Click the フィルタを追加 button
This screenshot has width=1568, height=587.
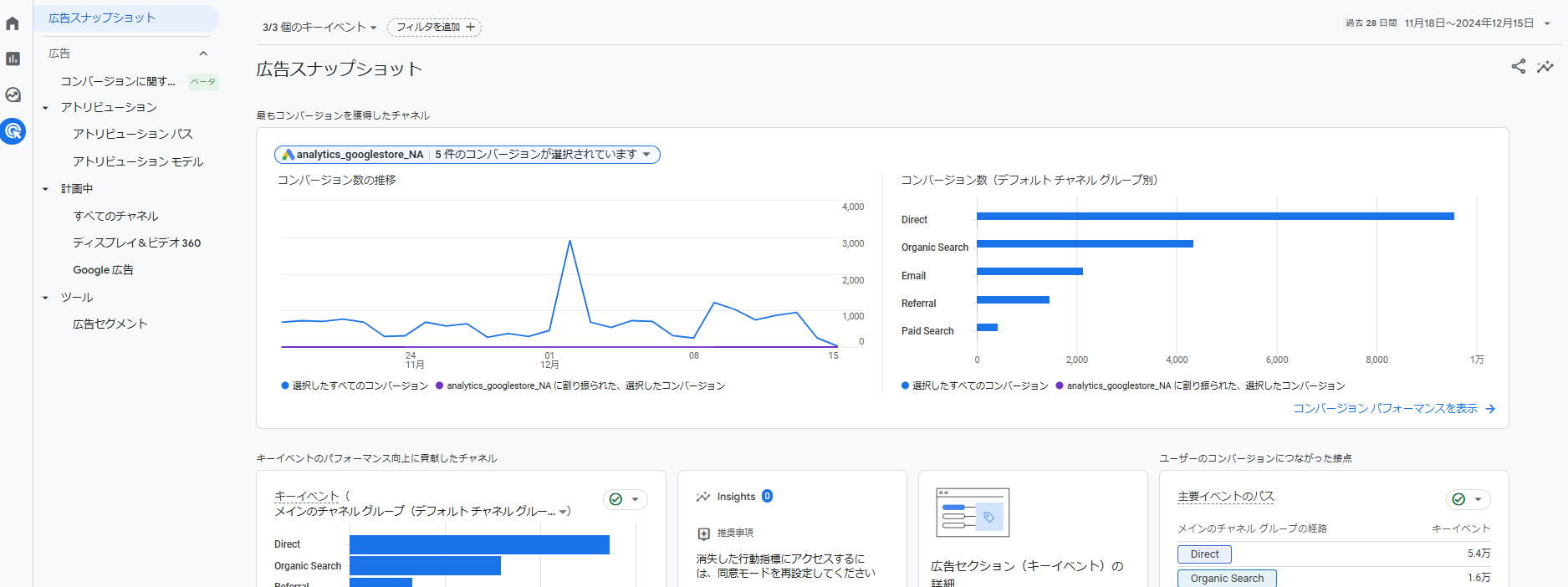(435, 28)
